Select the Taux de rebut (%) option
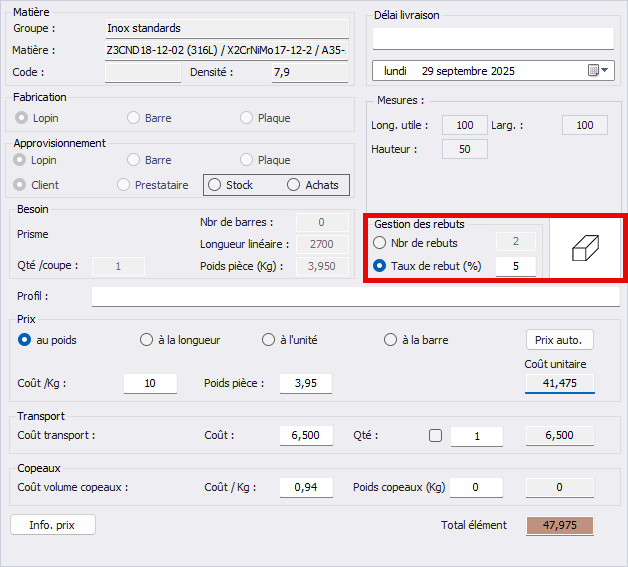The width and height of the screenshot is (628, 567). pos(380,266)
